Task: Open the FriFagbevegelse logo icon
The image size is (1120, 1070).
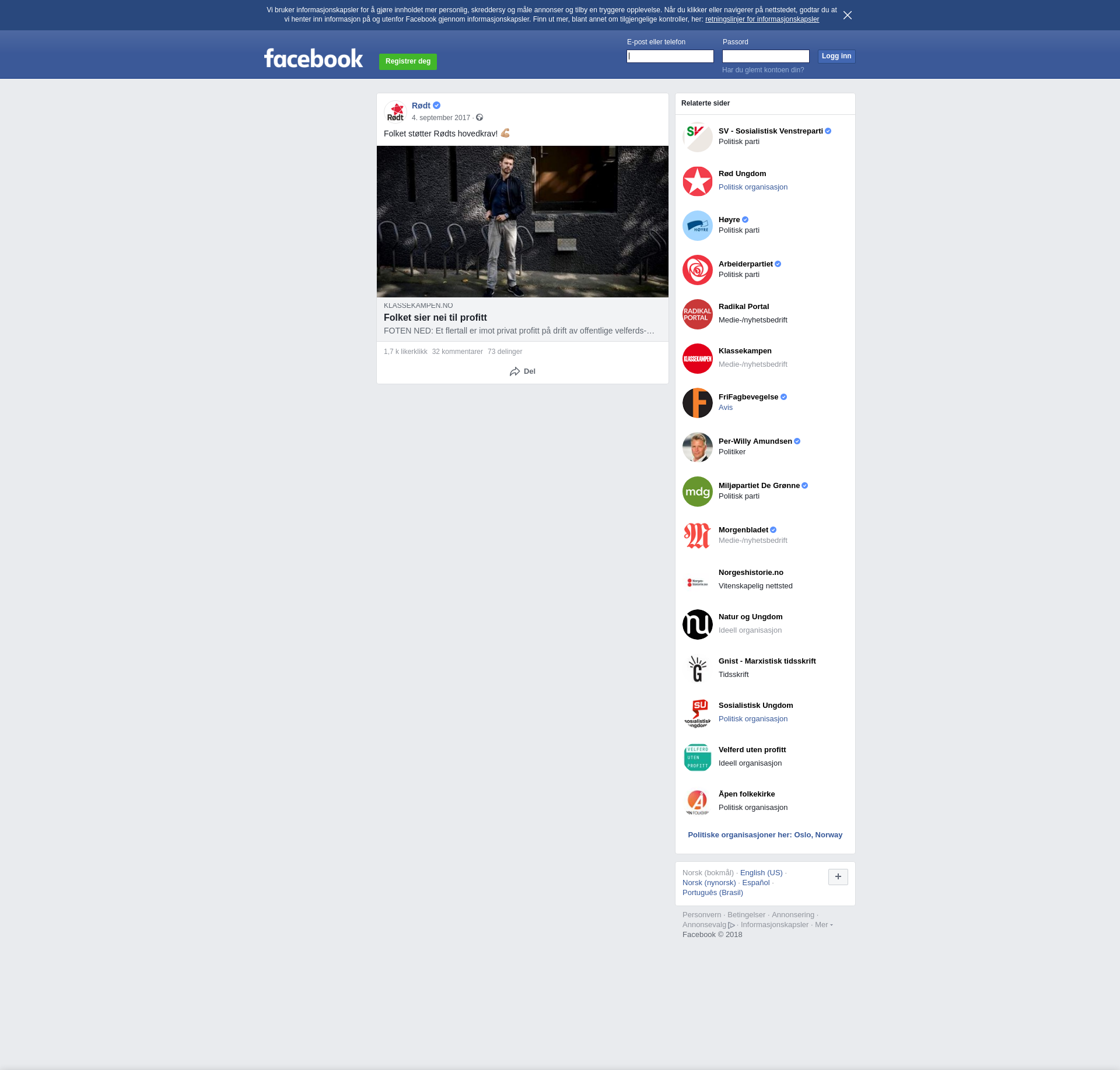Action: (x=698, y=403)
